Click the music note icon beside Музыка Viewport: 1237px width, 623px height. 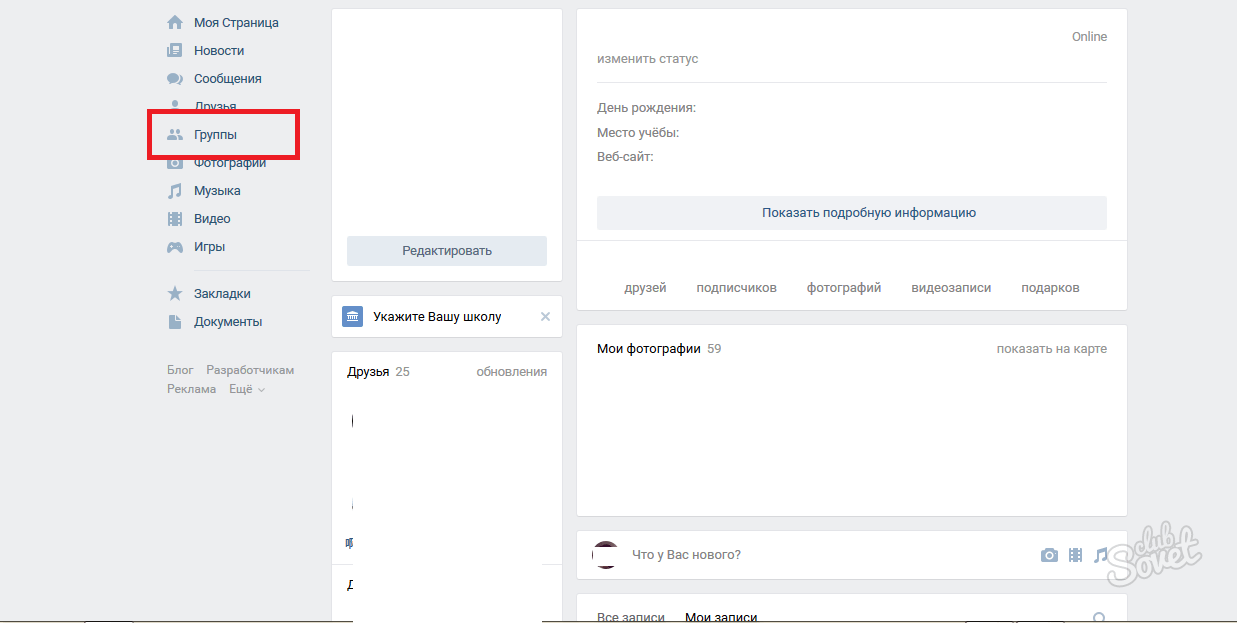pos(175,190)
